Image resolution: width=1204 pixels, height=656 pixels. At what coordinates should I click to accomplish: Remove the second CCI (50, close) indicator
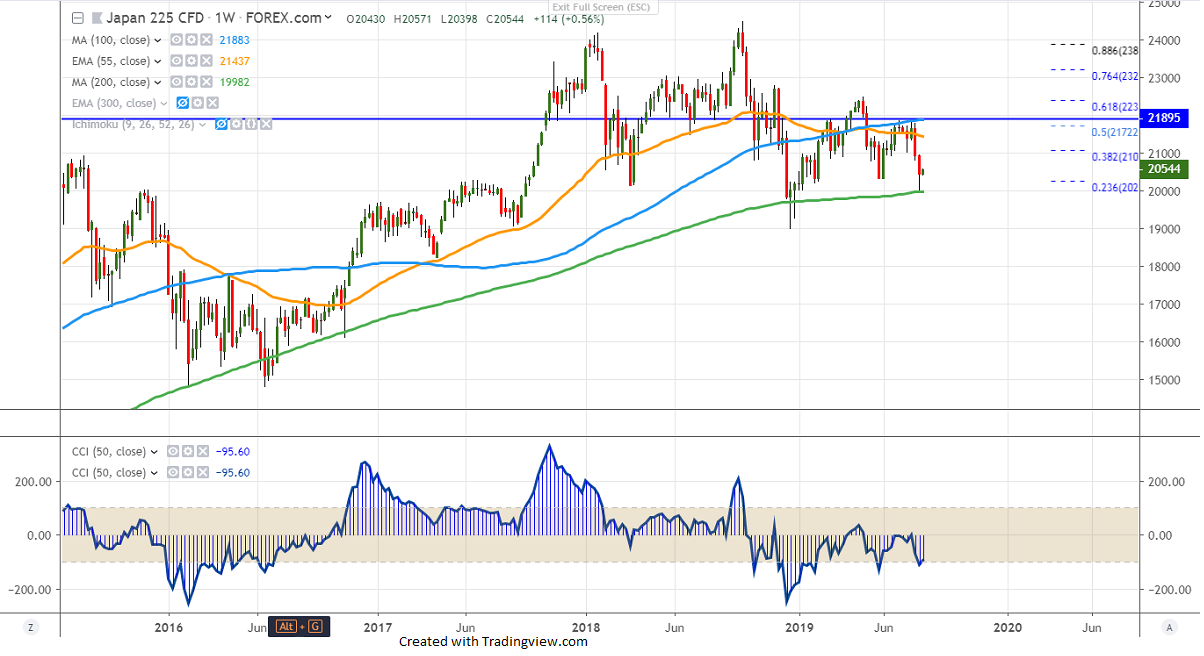[x=202, y=473]
